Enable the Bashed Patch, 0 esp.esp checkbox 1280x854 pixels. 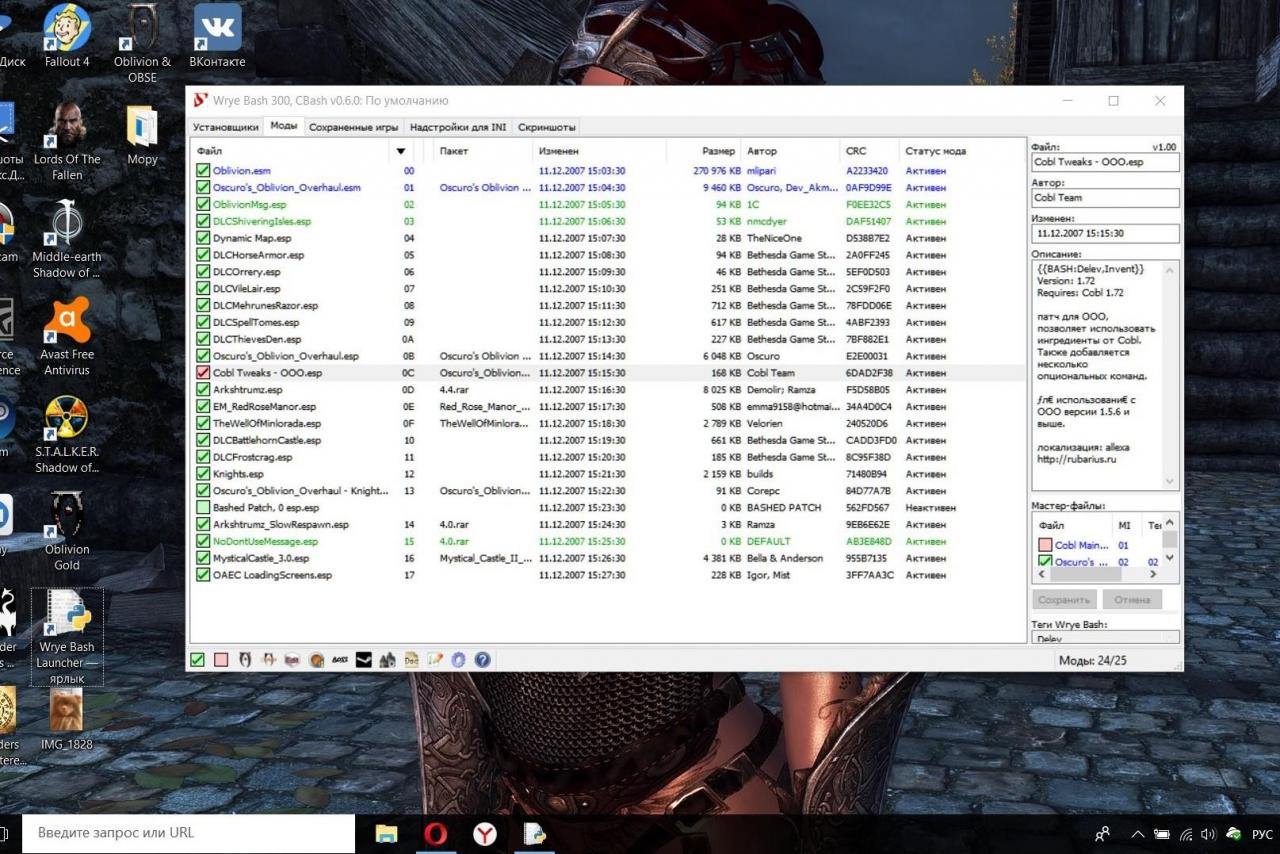click(203, 508)
